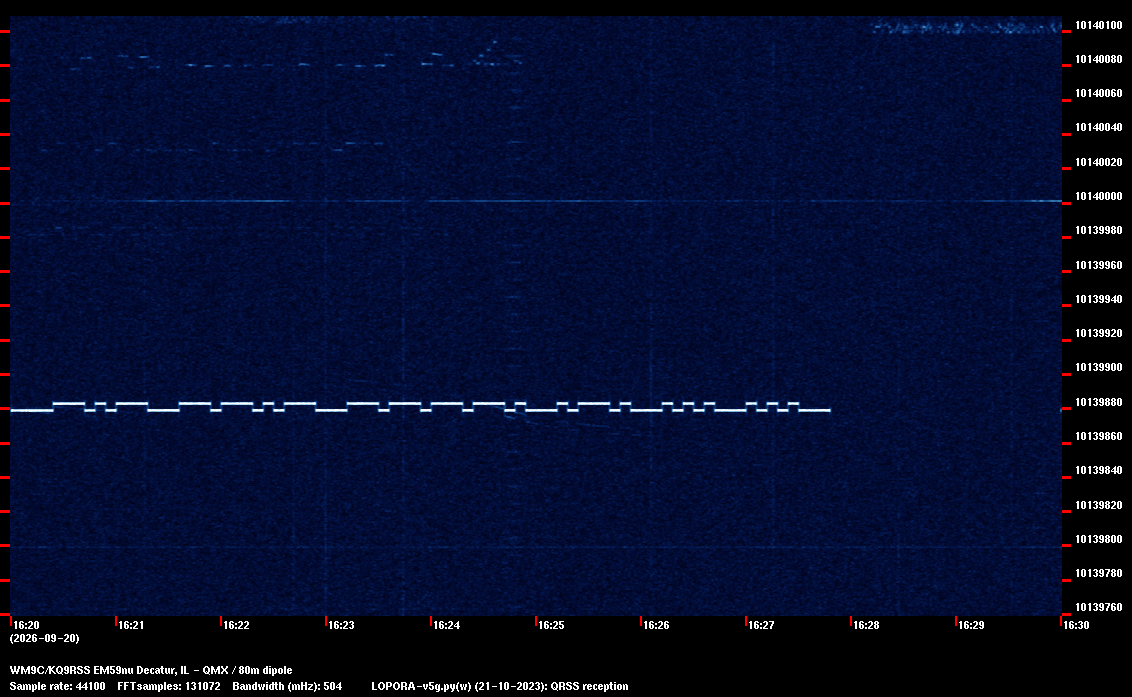Click the WM9C/KQ9RSS station caption
The width and height of the screenshot is (1132, 697).
tap(151, 670)
